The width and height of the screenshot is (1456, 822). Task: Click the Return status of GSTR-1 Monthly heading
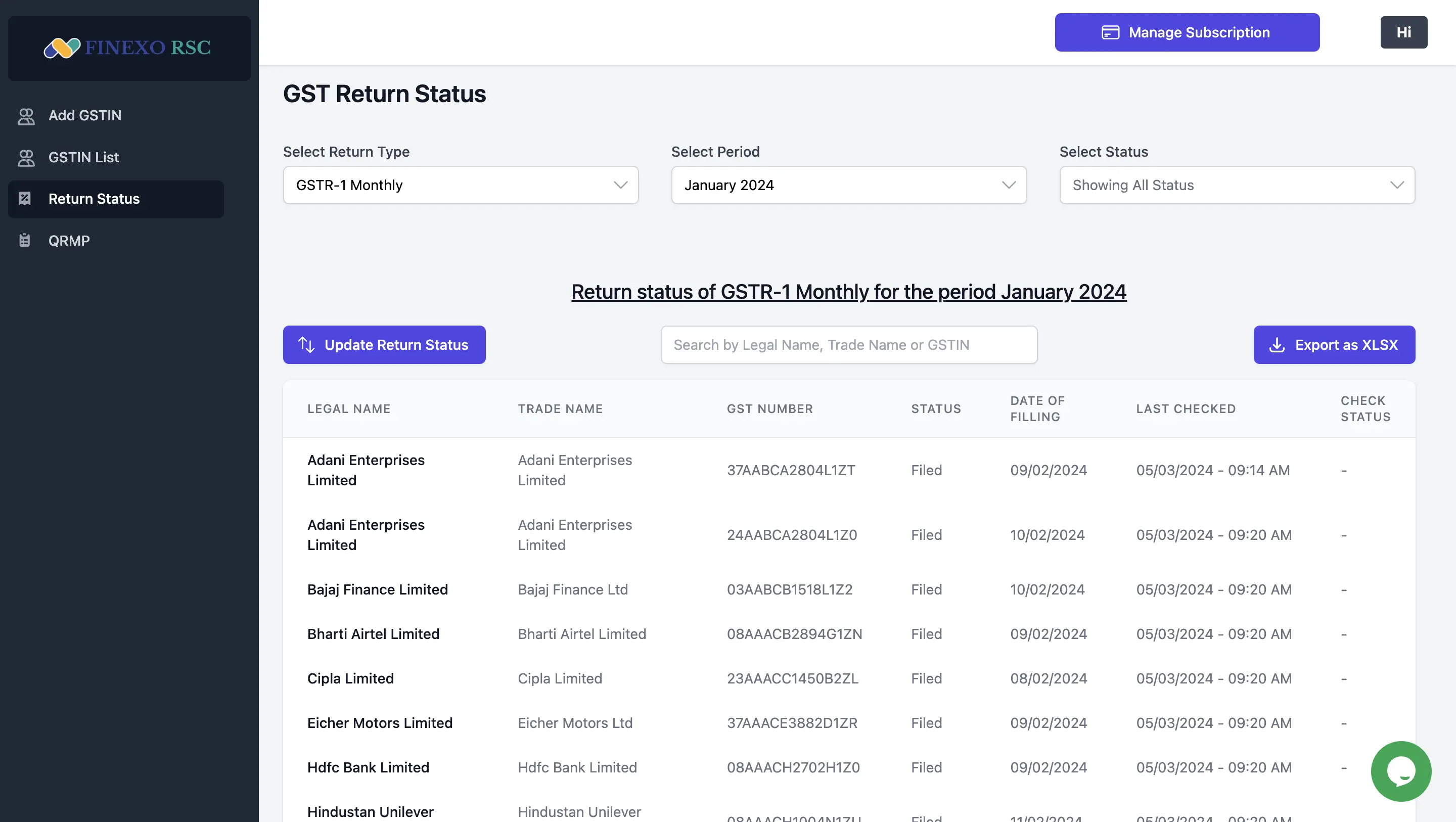pos(849,292)
